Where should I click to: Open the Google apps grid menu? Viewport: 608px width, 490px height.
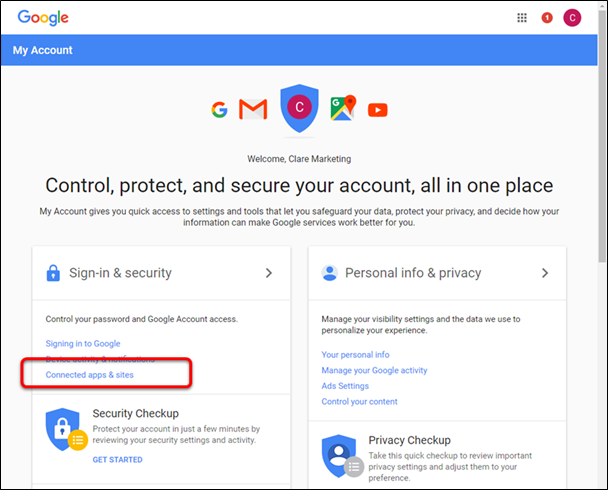tap(522, 18)
